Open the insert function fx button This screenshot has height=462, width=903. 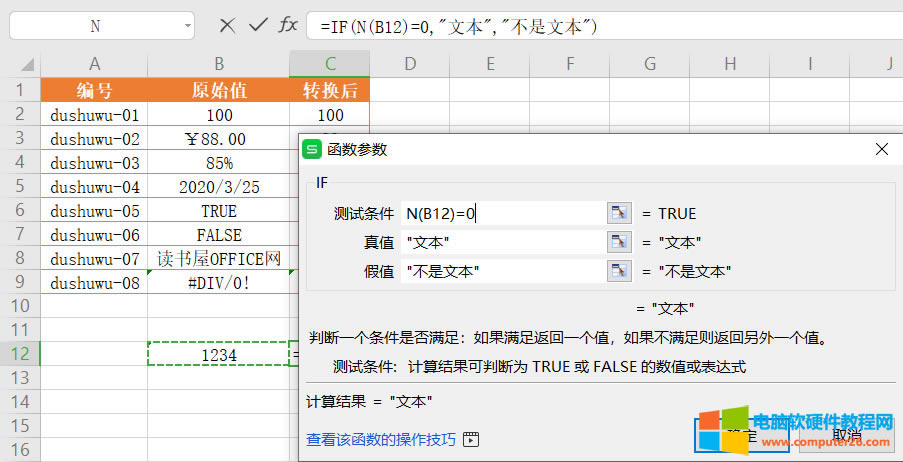(x=288, y=26)
